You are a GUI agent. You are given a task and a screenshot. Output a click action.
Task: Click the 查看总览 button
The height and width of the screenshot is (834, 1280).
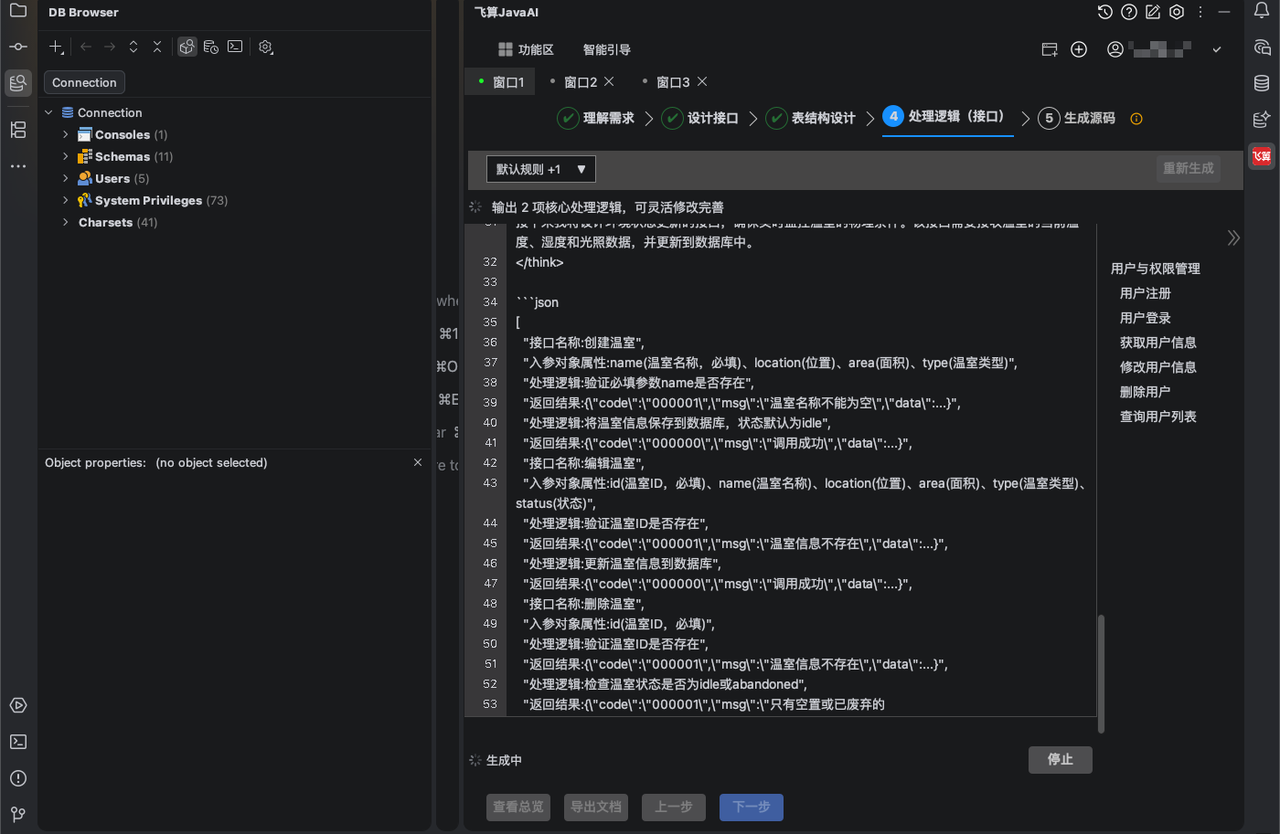click(519, 807)
